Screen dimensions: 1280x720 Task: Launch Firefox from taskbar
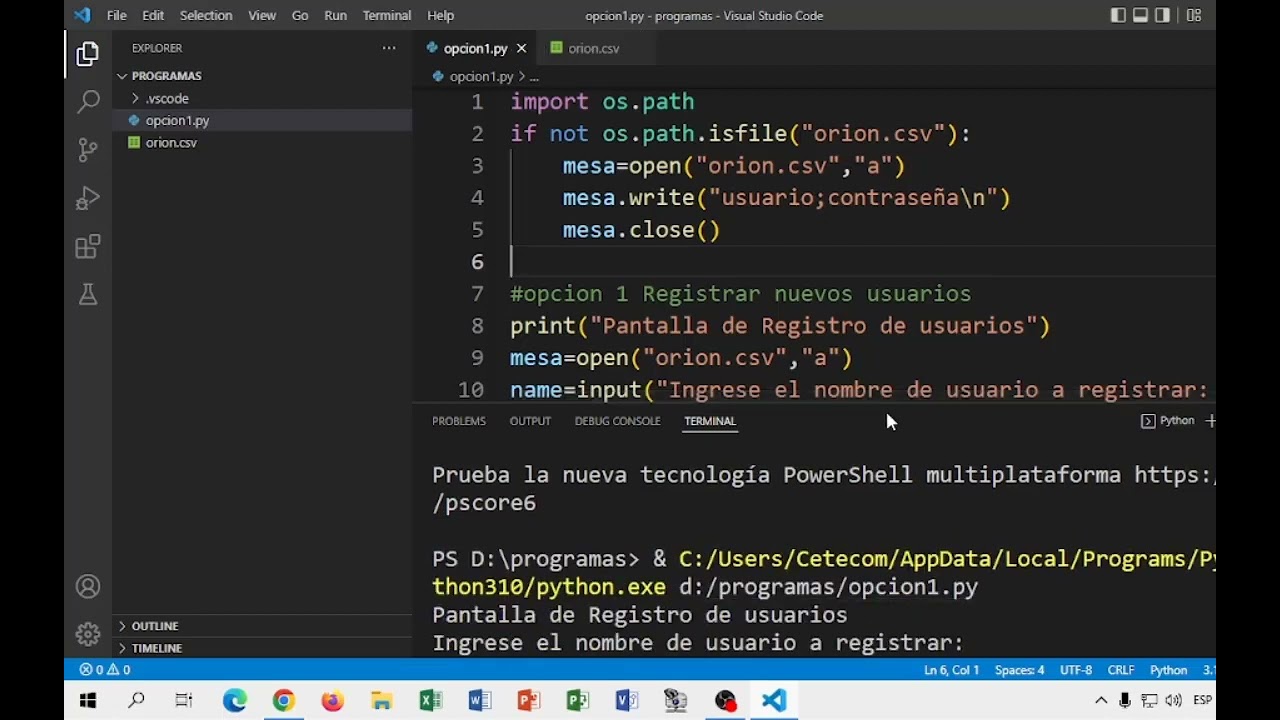[x=332, y=701]
